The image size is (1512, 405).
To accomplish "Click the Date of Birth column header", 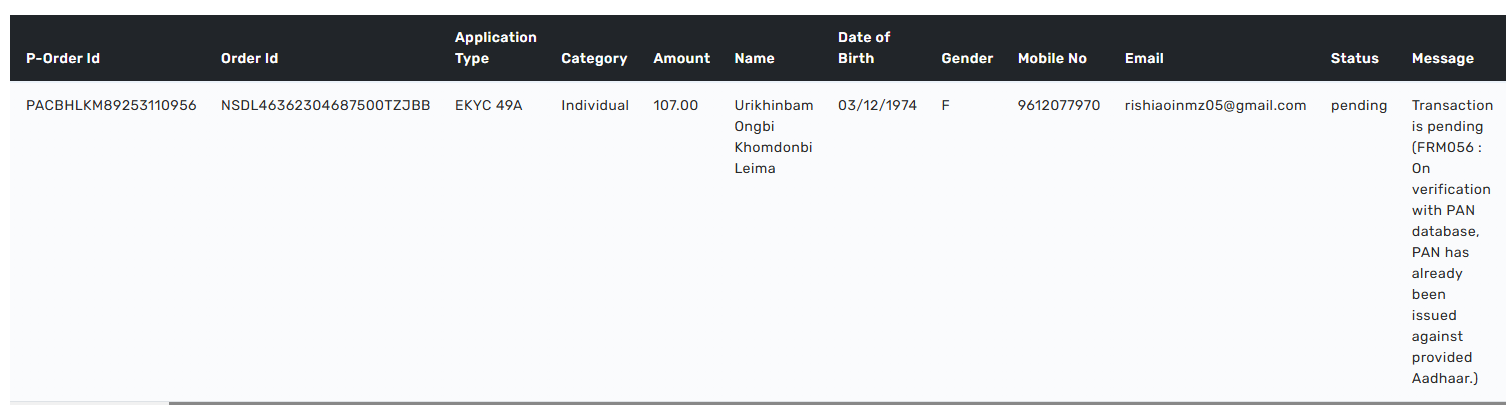I will (863, 48).
